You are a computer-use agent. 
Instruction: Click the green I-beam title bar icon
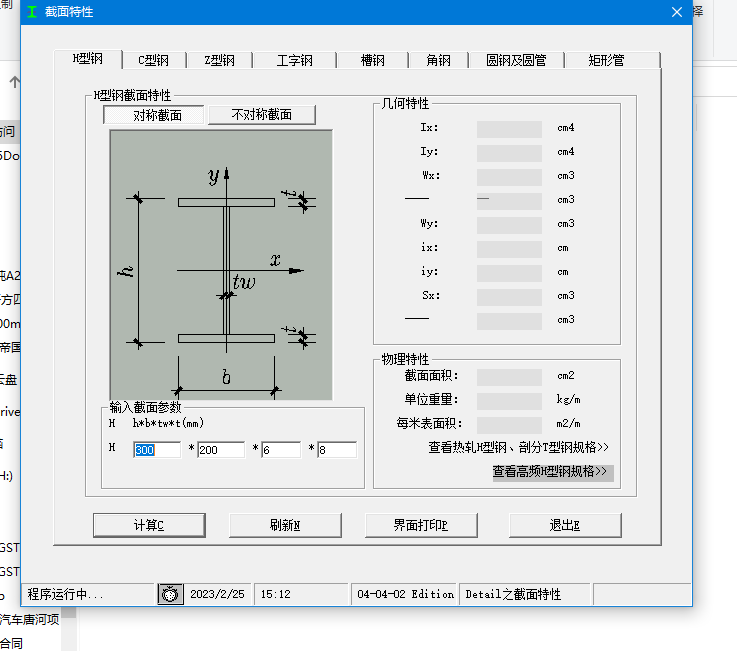coord(32,12)
